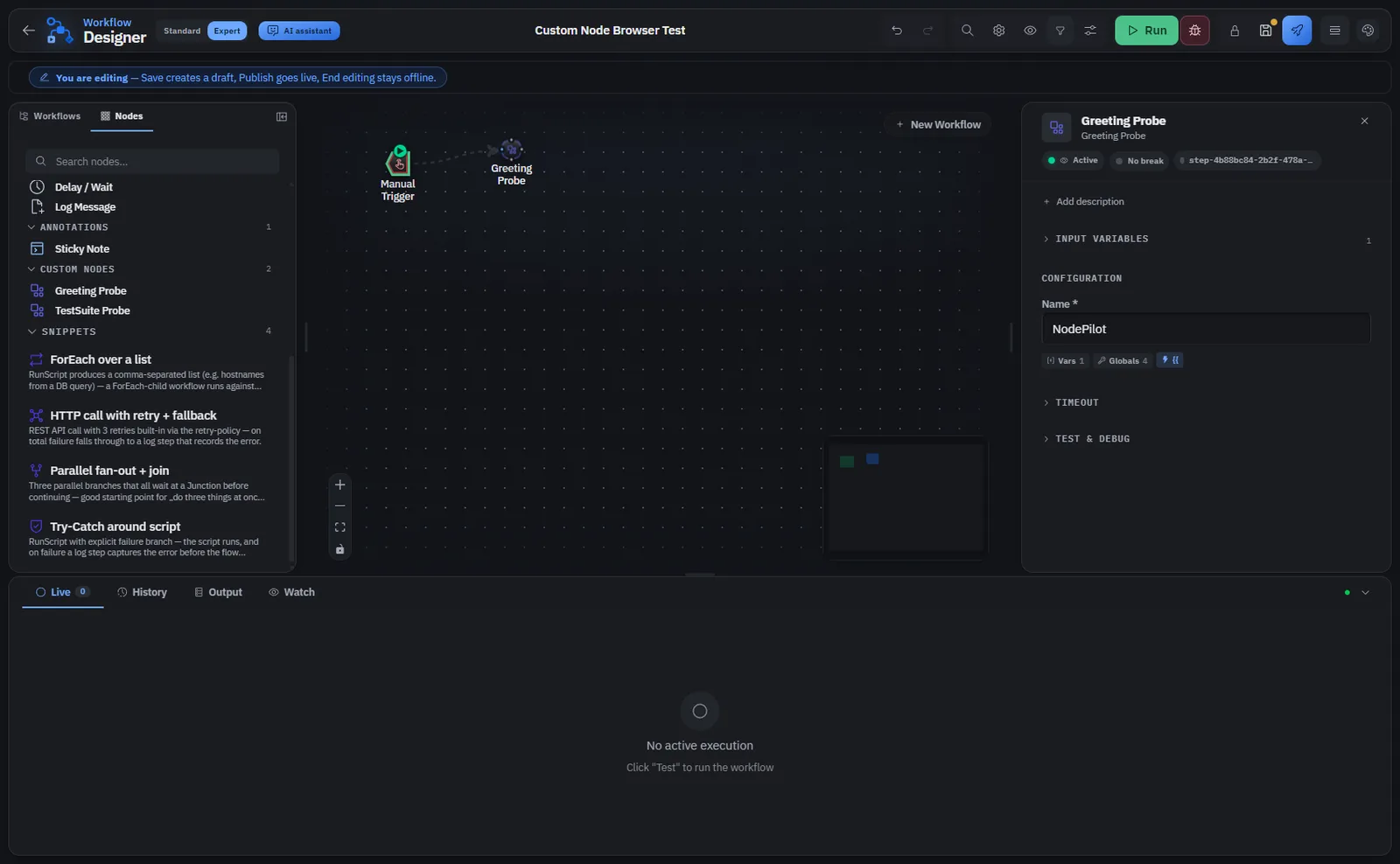Save the draft with the floppy disk icon
1400x864 pixels.
tap(1265, 31)
